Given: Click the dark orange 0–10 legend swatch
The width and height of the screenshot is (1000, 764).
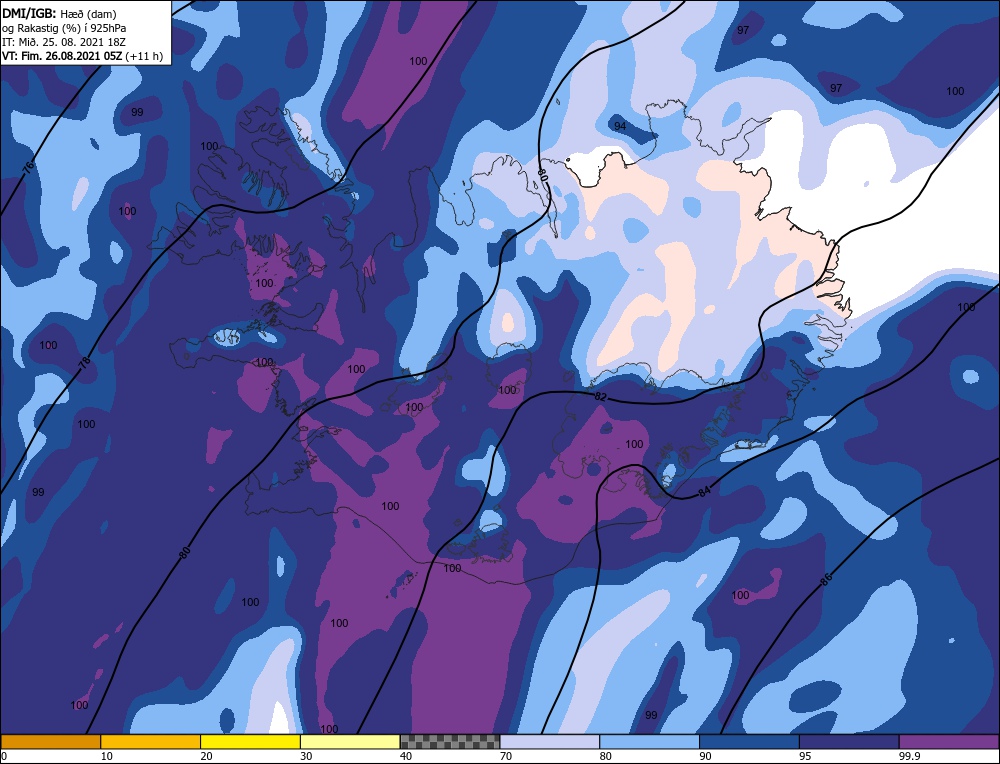Looking at the screenshot, I should [x=50, y=742].
